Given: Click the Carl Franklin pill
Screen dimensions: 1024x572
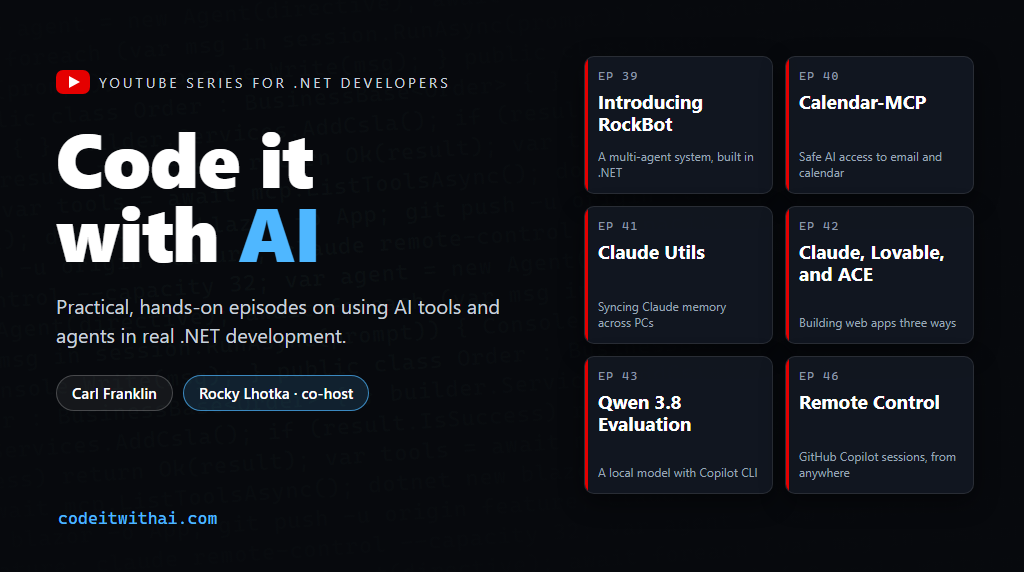Looking at the screenshot, I should click(x=114, y=394).
